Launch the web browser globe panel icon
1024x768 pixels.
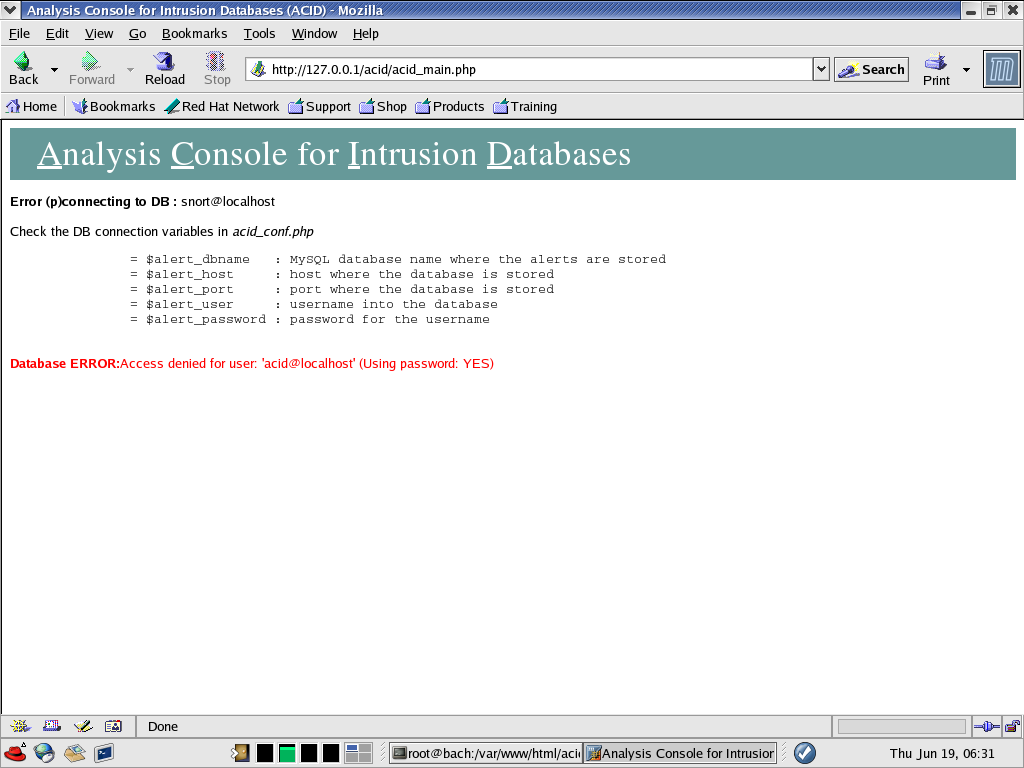click(44, 753)
